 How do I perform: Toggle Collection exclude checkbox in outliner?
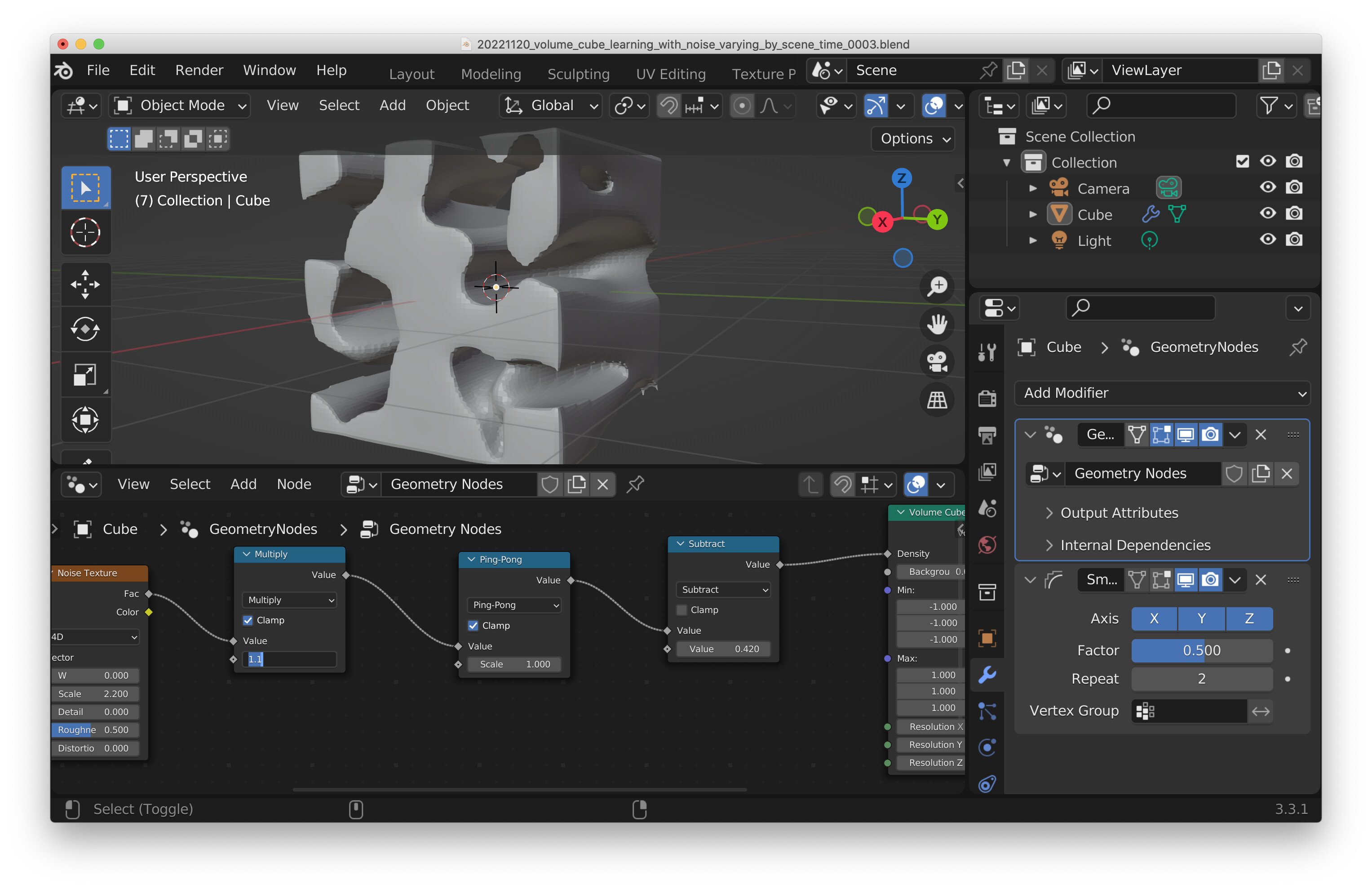pos(1242,161)
